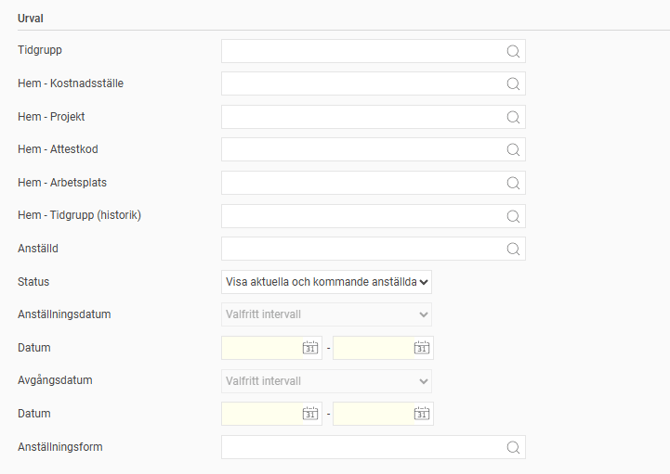The width and height of the screenshot is (670, 474).
Task: Click into the Tidgrupp text field
Action: click(360, 52)
